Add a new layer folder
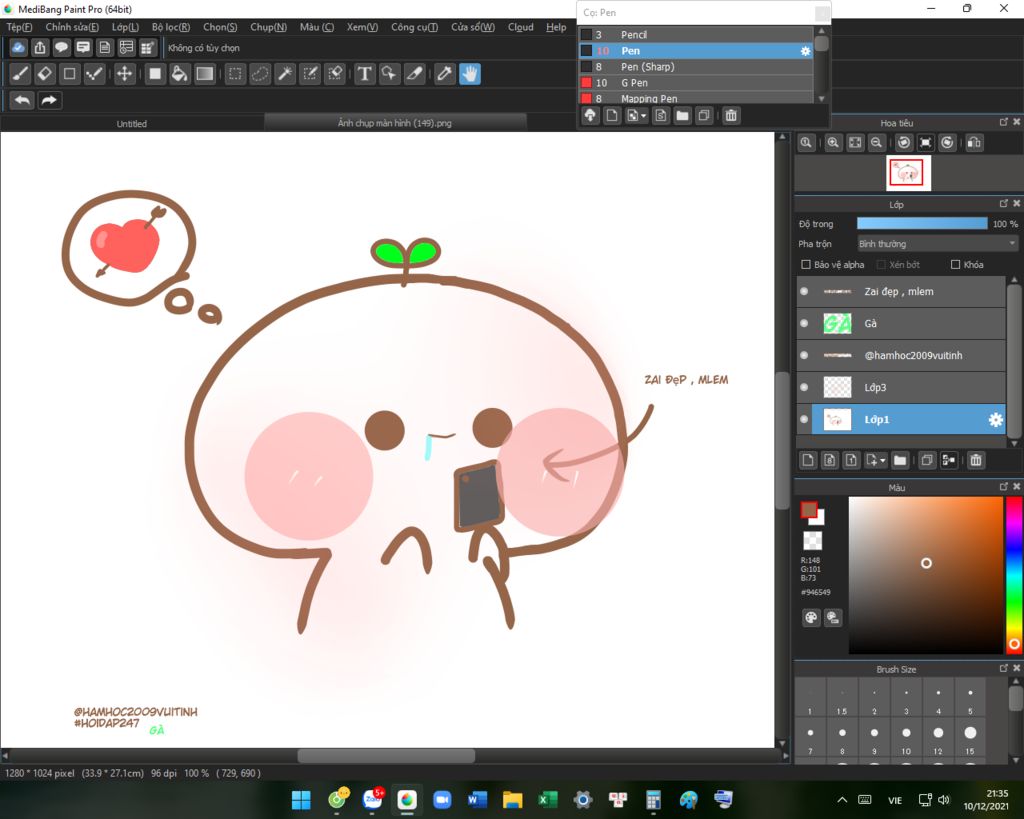 click(900, 460)
